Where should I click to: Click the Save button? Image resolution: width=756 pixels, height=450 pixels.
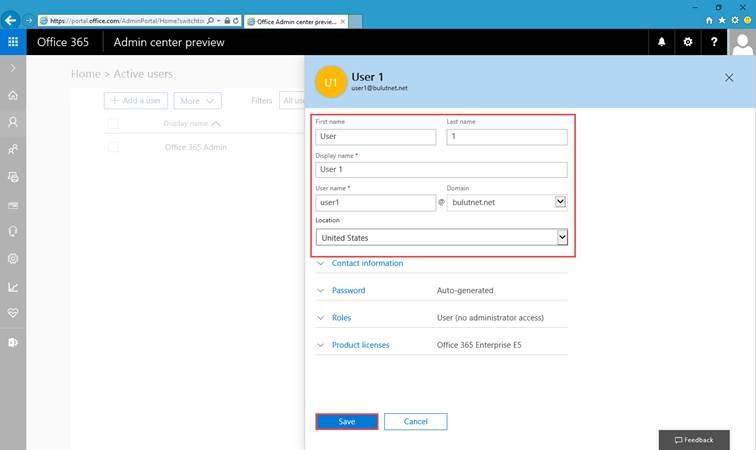pos(347,422)
